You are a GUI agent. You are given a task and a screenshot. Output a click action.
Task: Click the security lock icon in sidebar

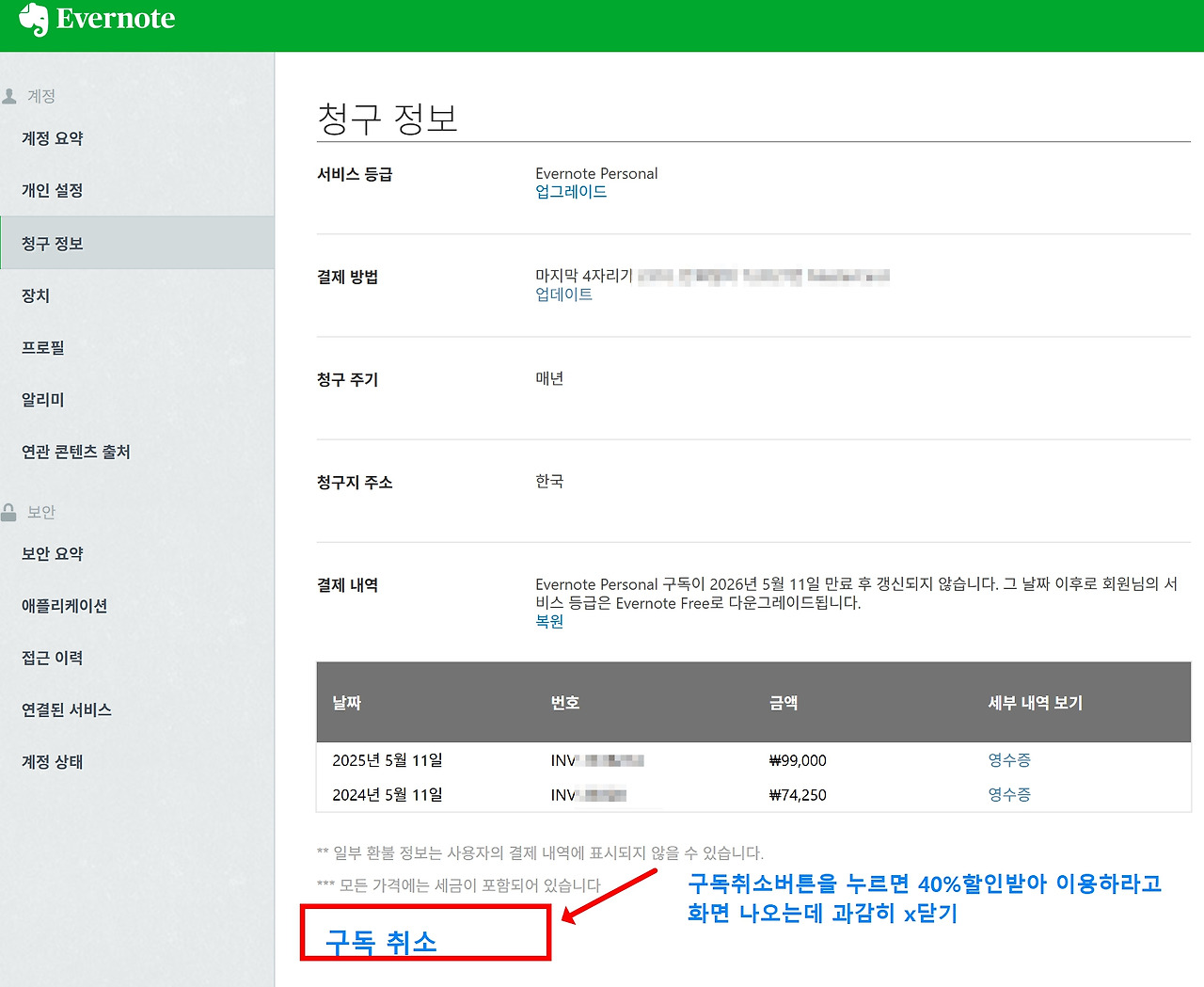point(9,512)
